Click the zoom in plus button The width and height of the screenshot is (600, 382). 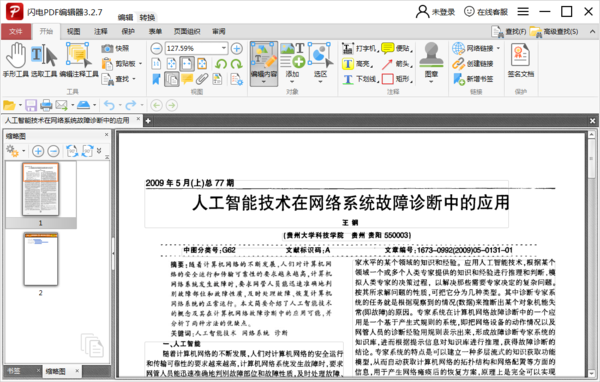click(x=236, y=49)
